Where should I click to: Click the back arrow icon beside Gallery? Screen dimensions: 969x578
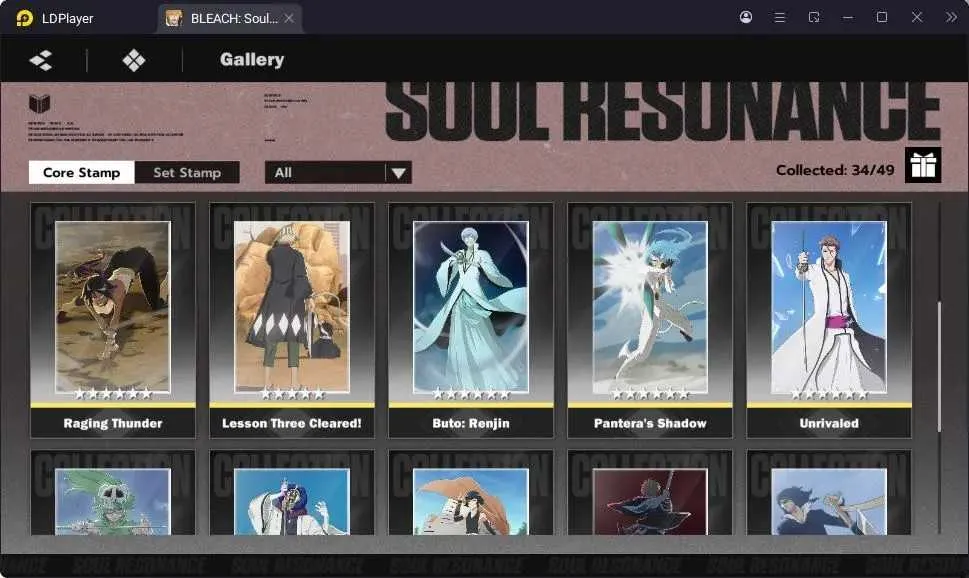pyautogui.click(x=41, y=60)
